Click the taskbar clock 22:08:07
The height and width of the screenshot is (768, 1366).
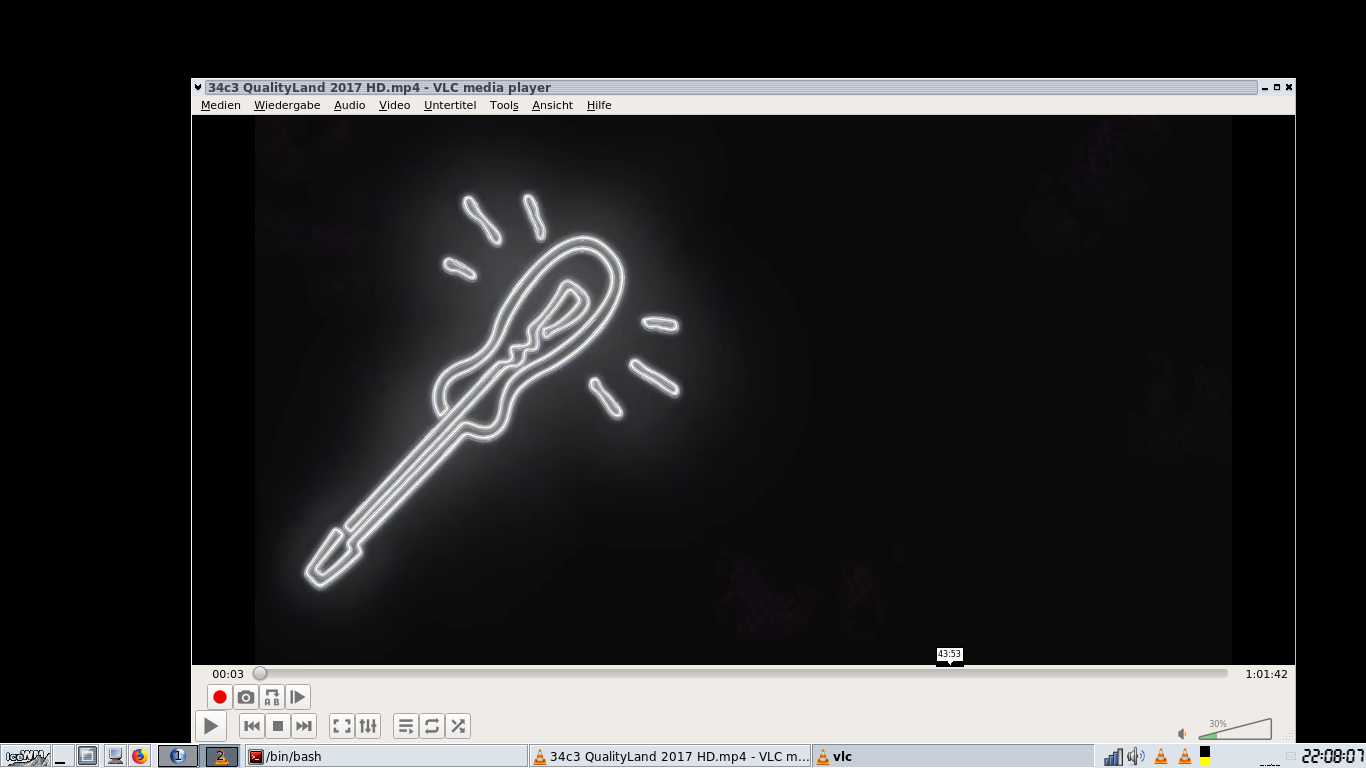1333,756
